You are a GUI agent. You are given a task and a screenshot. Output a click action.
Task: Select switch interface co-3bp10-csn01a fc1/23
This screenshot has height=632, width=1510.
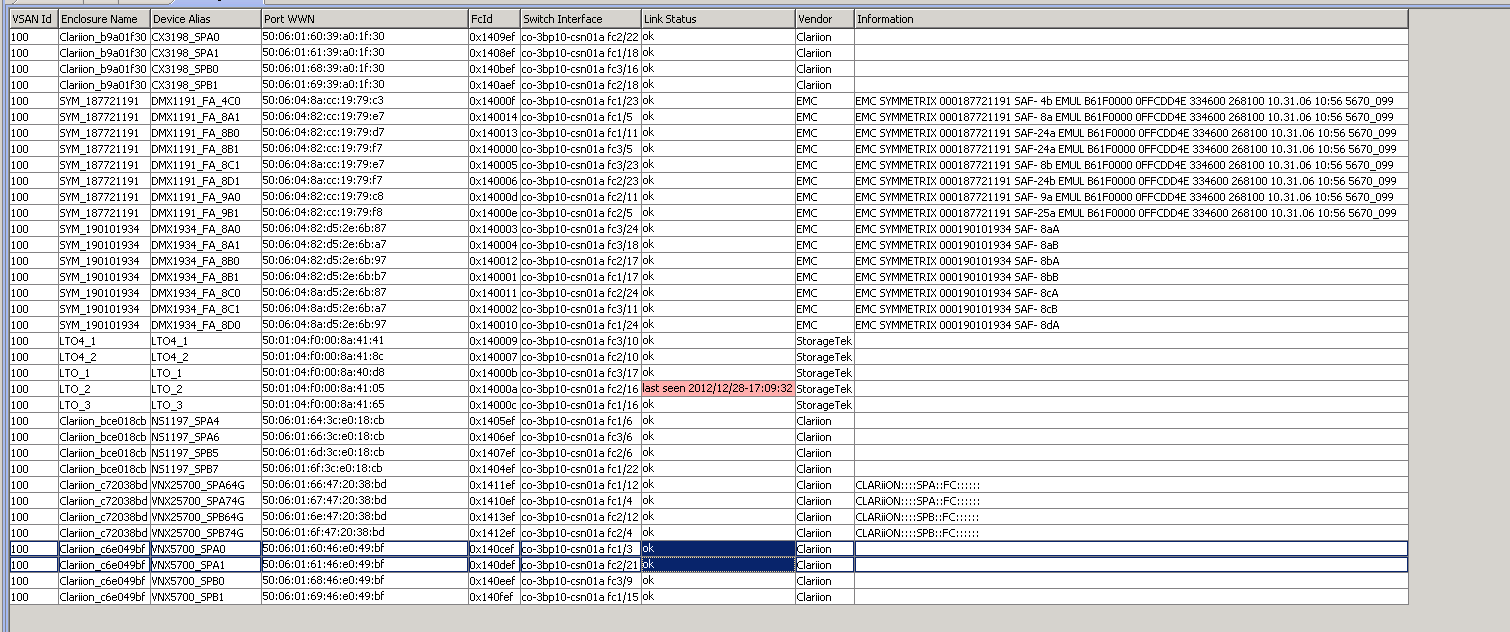click(580, 101)
